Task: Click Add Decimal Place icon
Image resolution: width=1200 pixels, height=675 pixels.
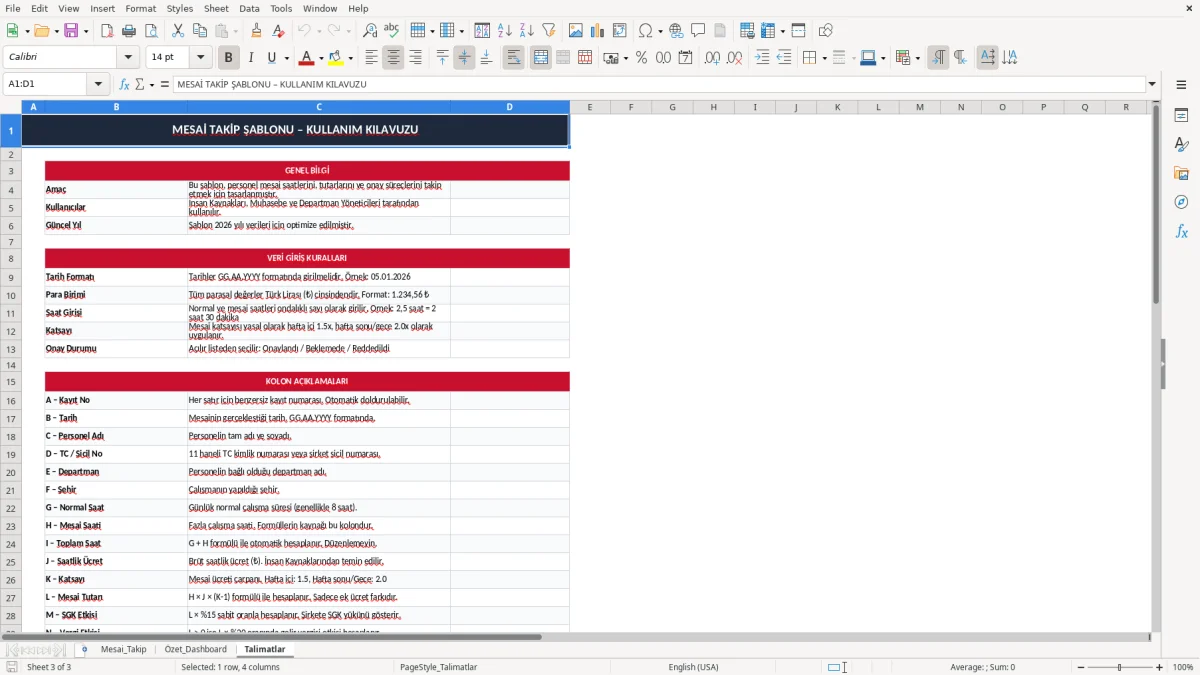Action: [713, 58]
